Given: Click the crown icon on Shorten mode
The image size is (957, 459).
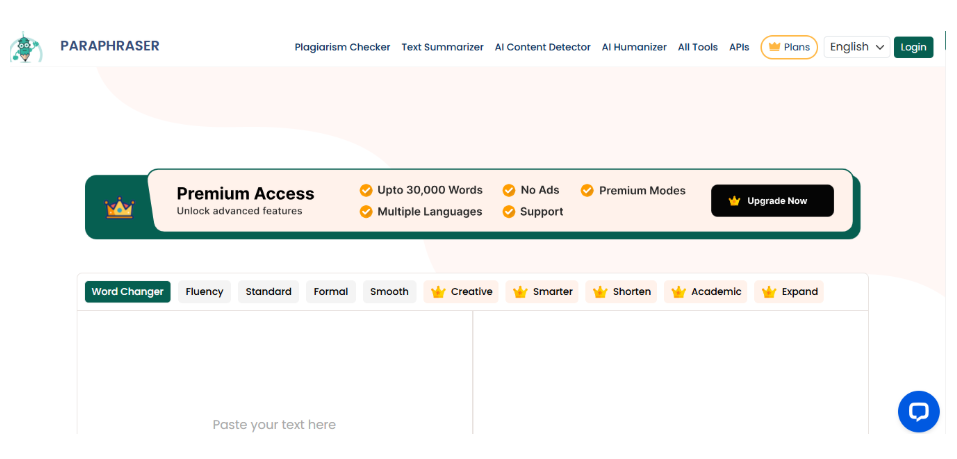Looking at the screenshot, I should [x=600, y=292].
